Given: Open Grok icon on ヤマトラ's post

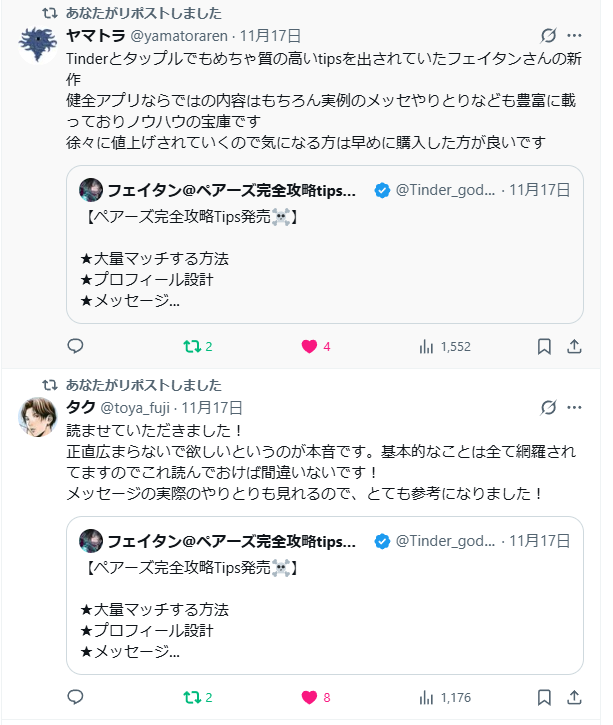Looking at the screenshot, I should coord(548,35).
